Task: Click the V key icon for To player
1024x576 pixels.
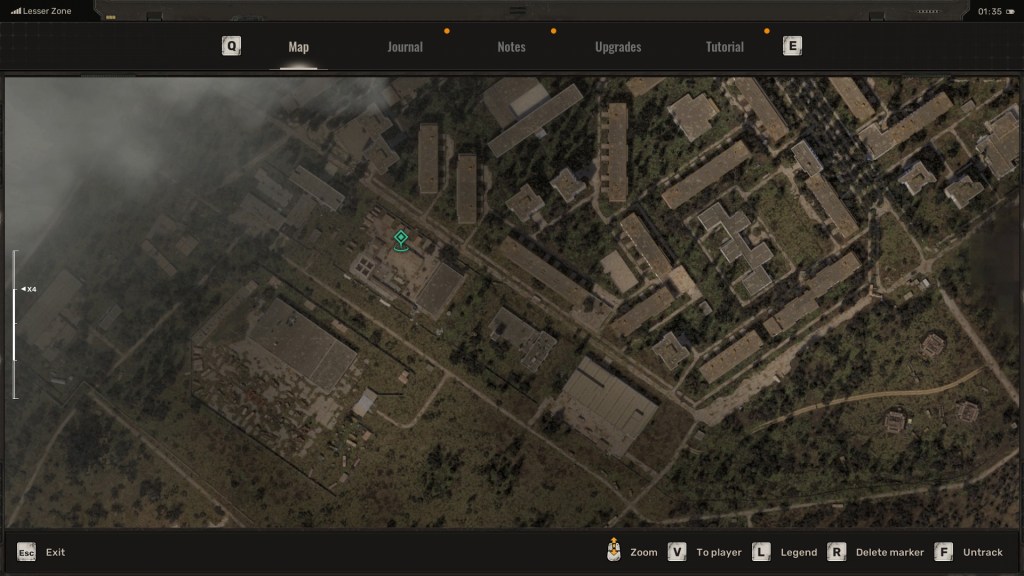Action: [x=677, y=552]
